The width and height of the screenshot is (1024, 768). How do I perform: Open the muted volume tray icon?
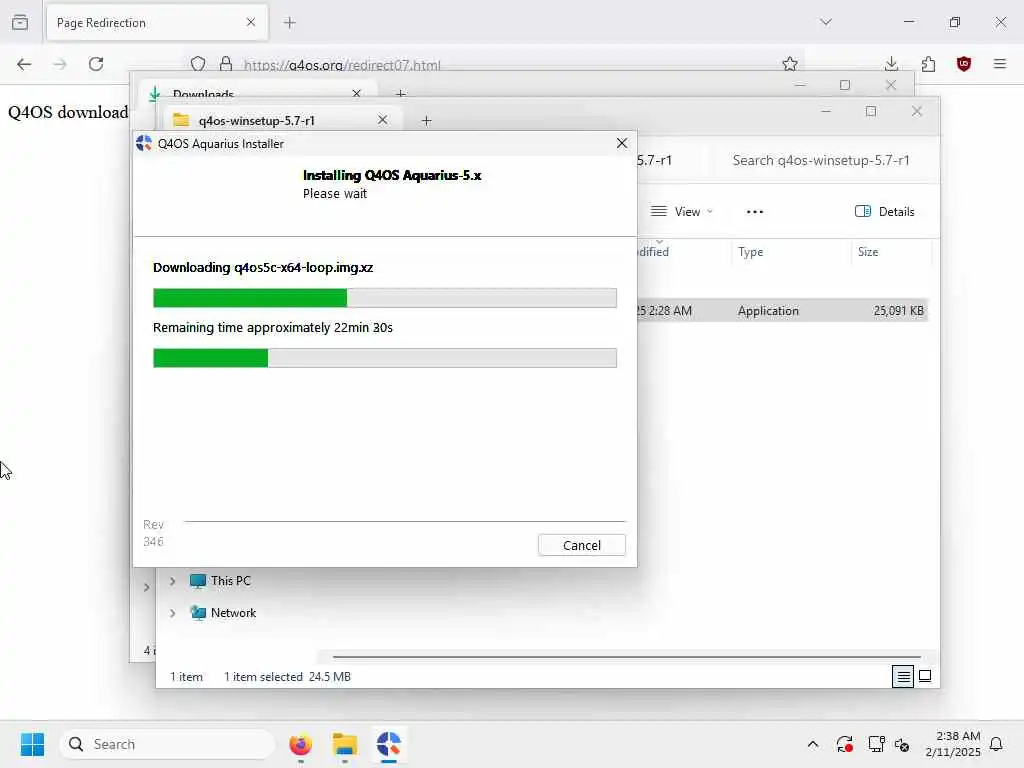coord(902,744)
